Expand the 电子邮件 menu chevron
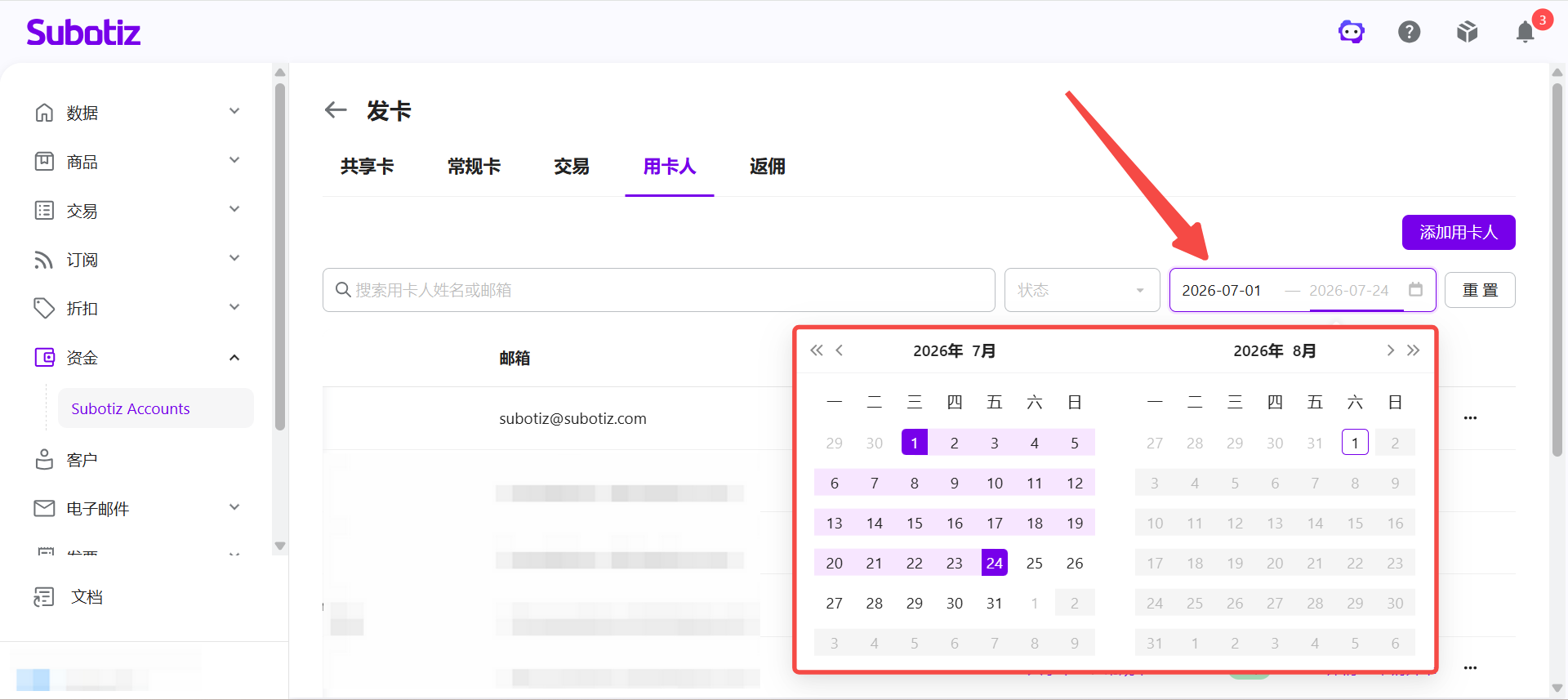The image size is (1568, 700). coord(234,508)
